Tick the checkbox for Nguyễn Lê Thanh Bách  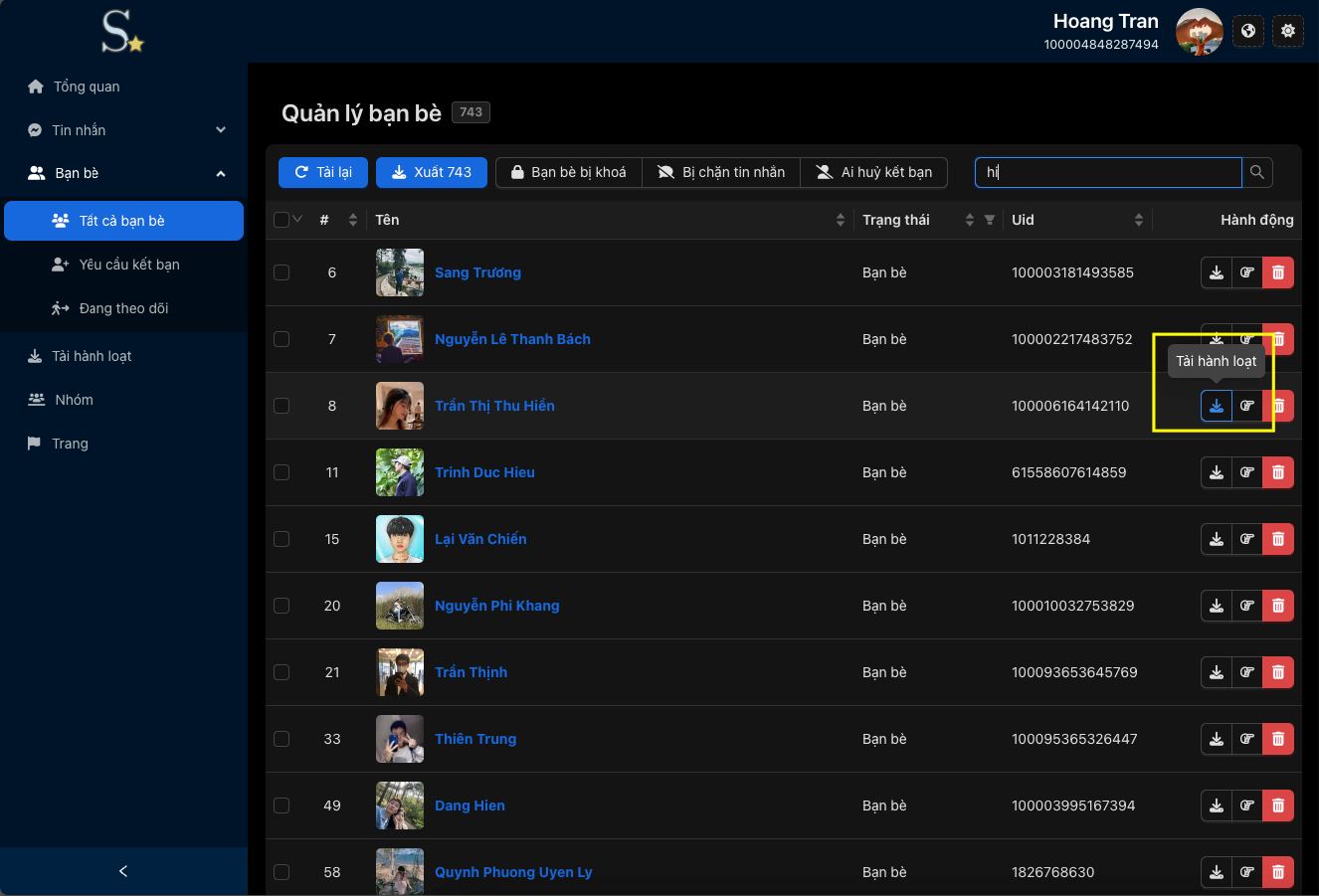[x=282, y=339]
